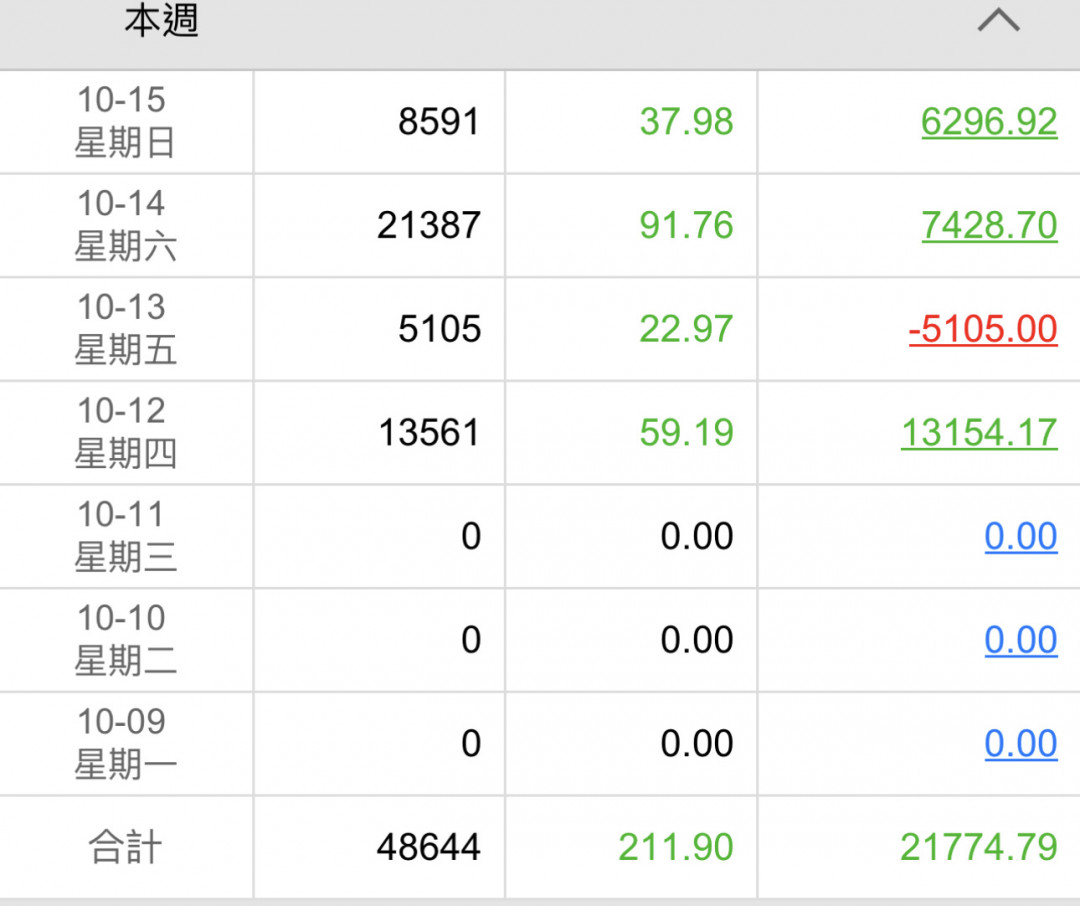
Task: Click the green value 91.76
Action: click(x=686, y=225)
